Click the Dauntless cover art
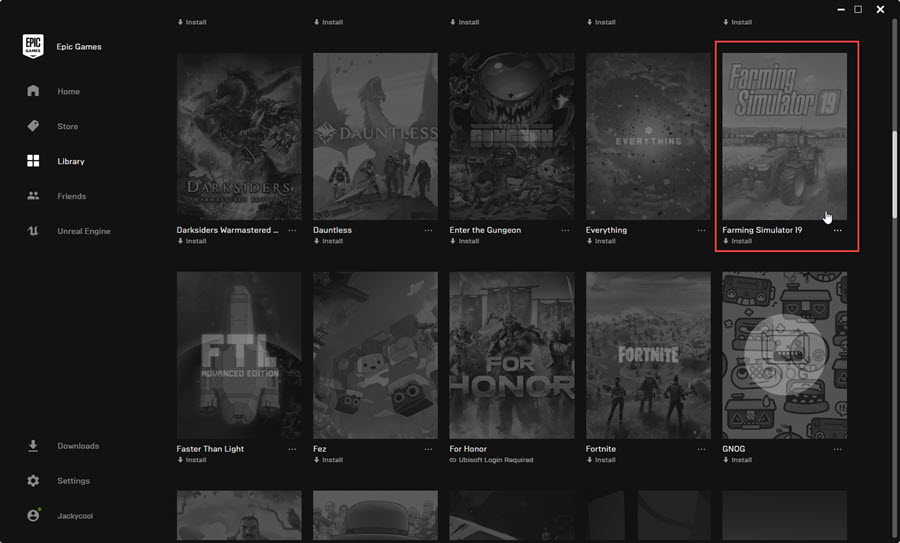 [x=375, y=136]
